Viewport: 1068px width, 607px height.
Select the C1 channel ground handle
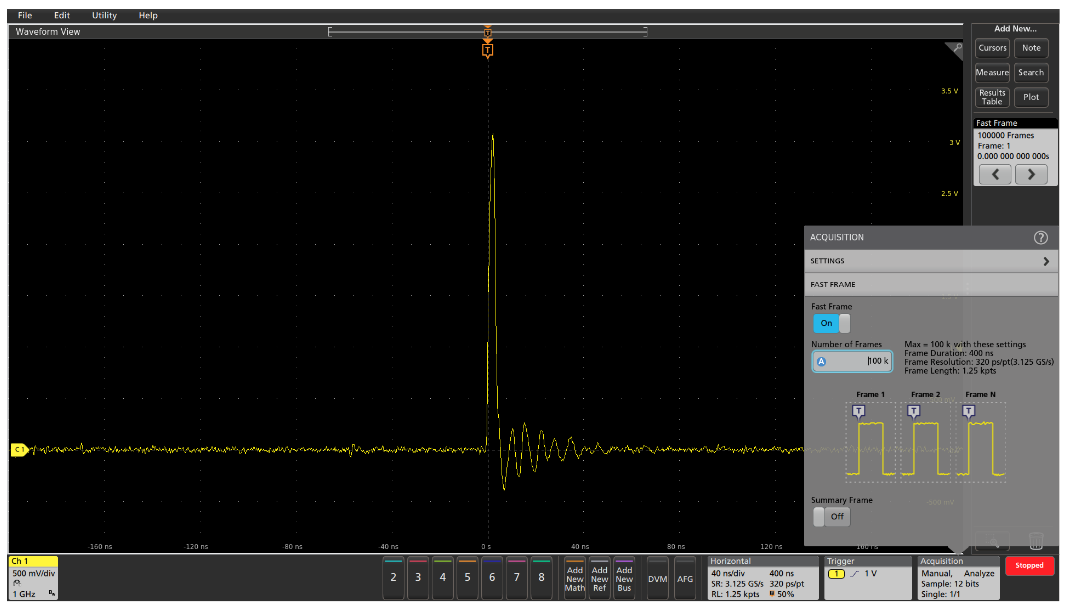(19, 450)
